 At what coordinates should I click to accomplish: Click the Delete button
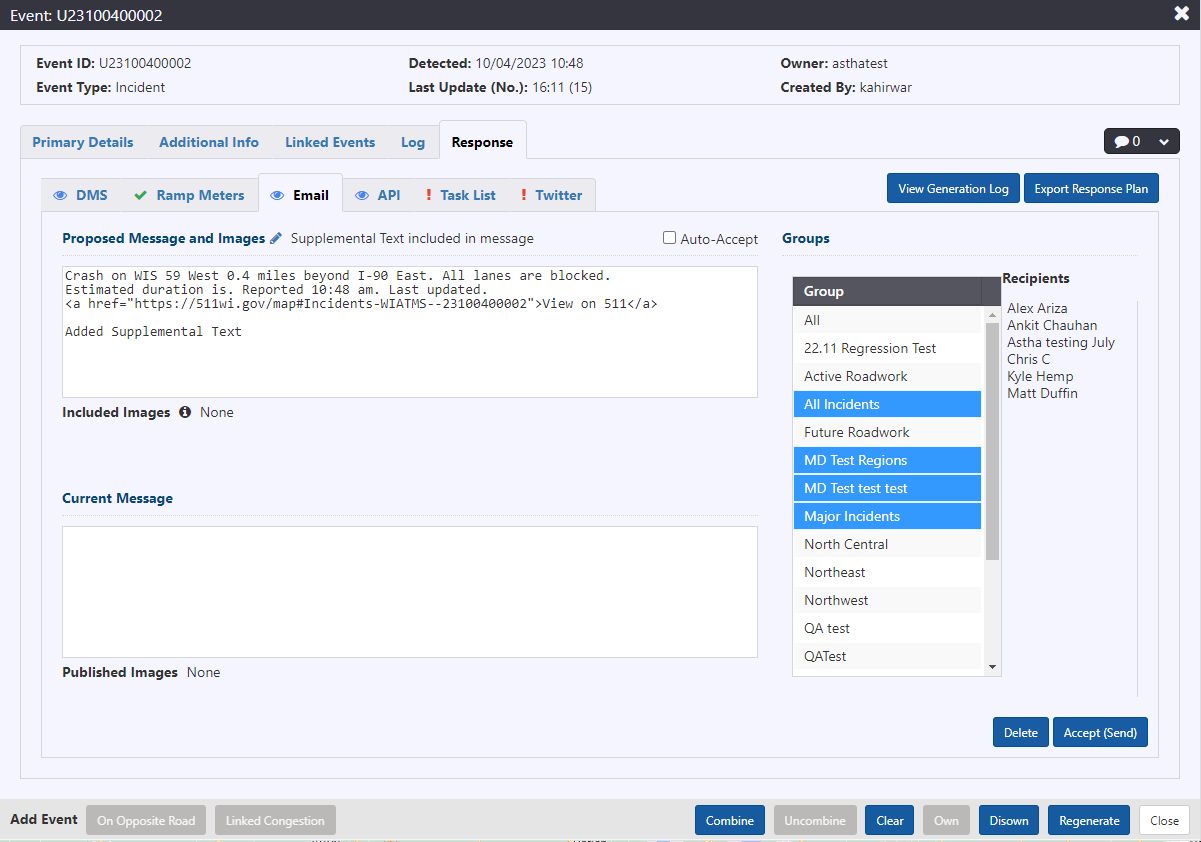coord(1021,732)
